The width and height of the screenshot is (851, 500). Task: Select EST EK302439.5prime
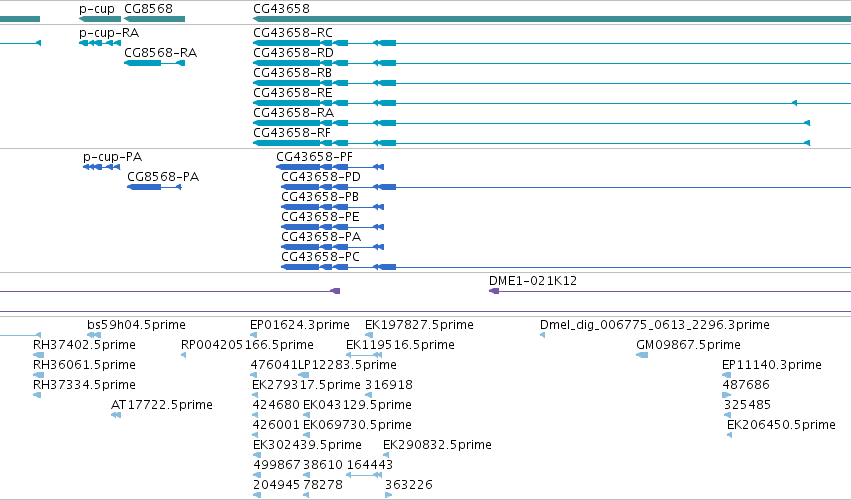pos(307,445)
